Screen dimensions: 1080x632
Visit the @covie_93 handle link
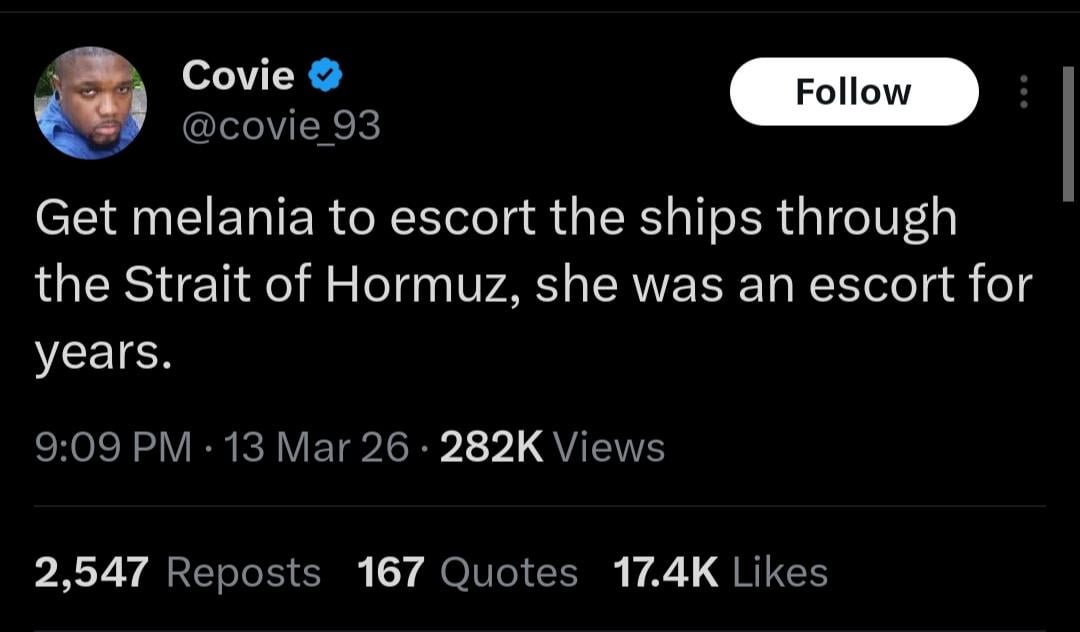[281, 126]
